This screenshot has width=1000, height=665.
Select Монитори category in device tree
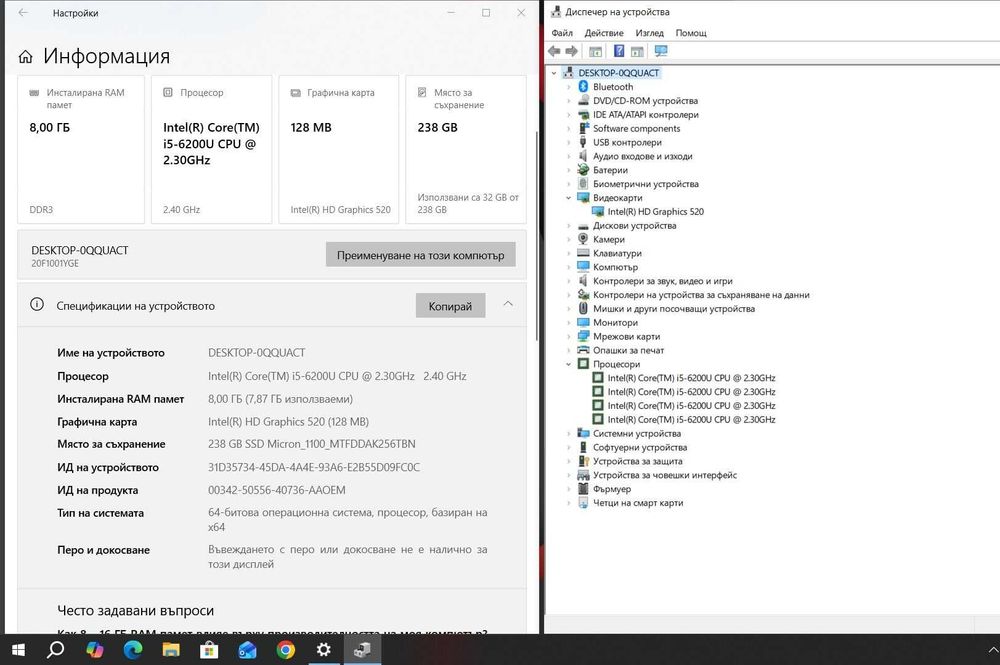[615, 323]
